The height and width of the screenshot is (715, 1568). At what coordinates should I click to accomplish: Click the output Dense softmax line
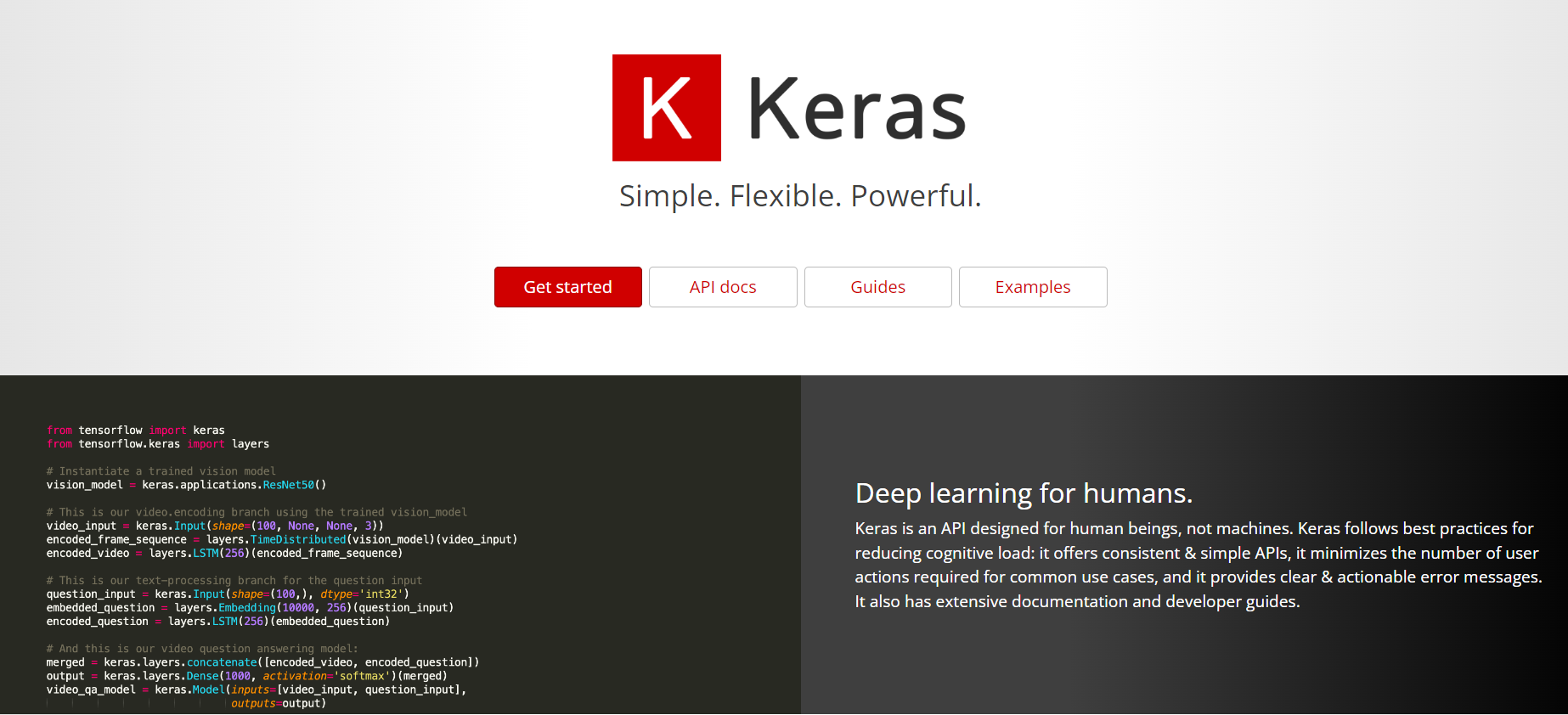click(247, 676)
